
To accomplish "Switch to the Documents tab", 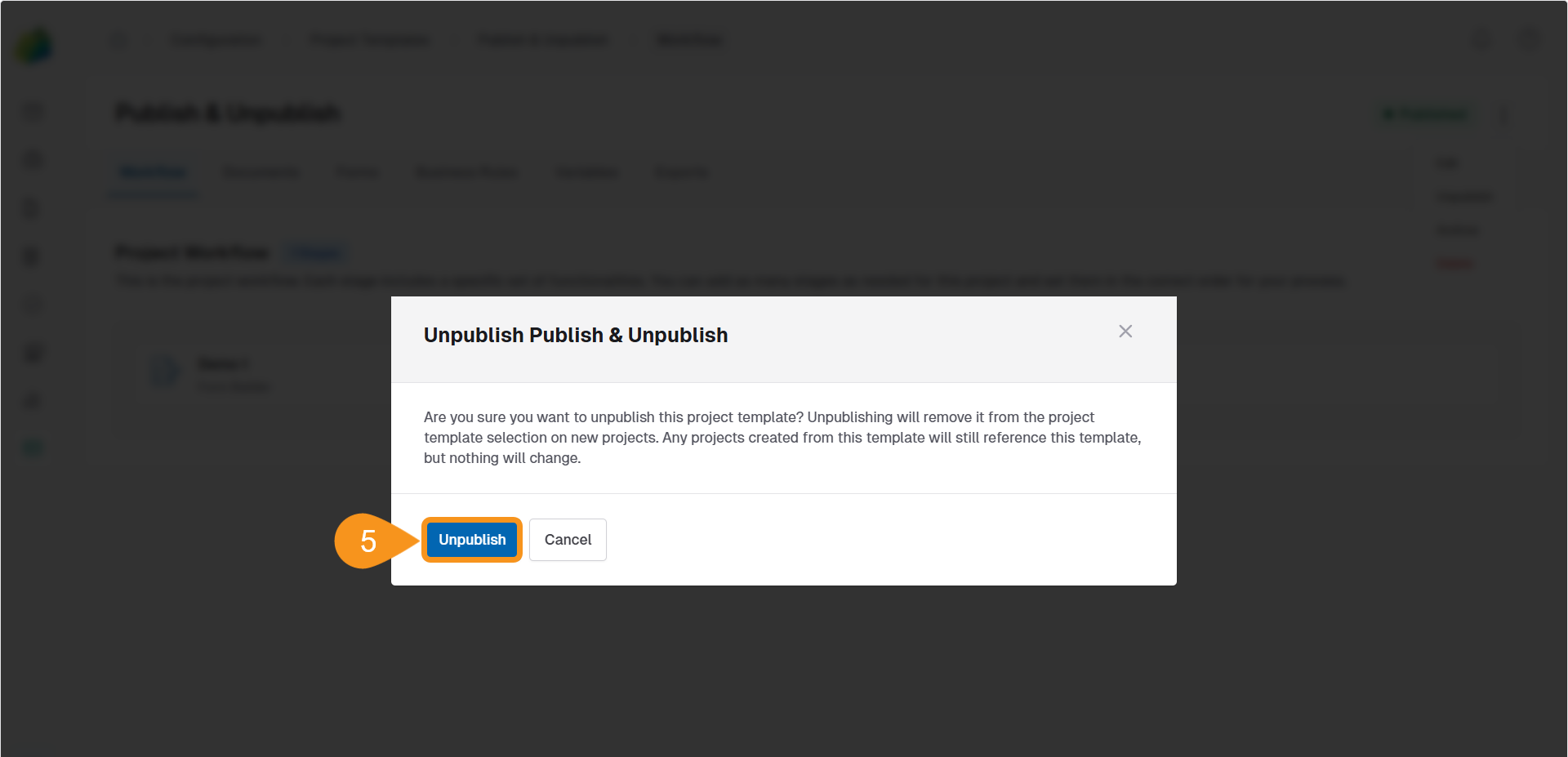I will click(261, 172).
